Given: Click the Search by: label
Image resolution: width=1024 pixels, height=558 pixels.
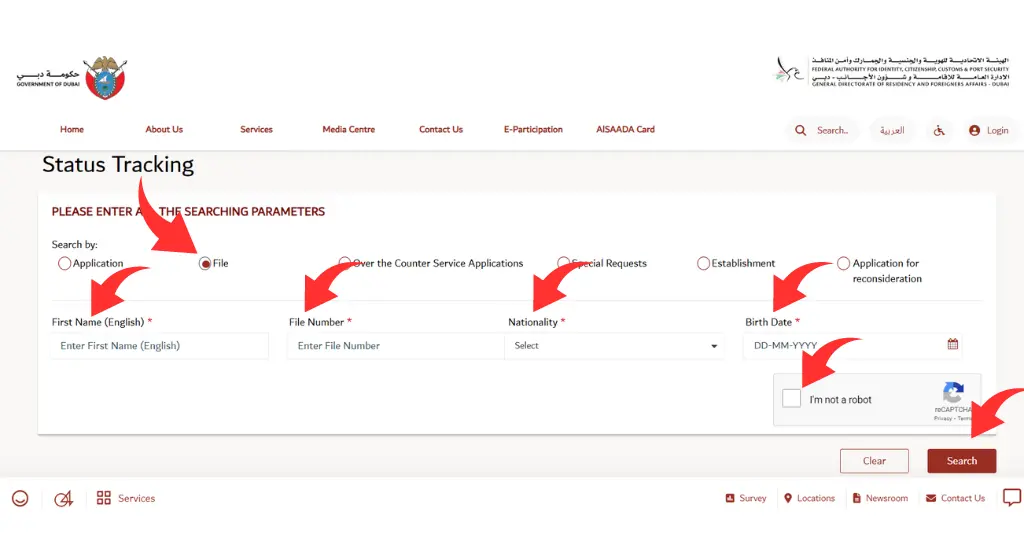Looking at the screenshot, I should [x=74, y=244].
